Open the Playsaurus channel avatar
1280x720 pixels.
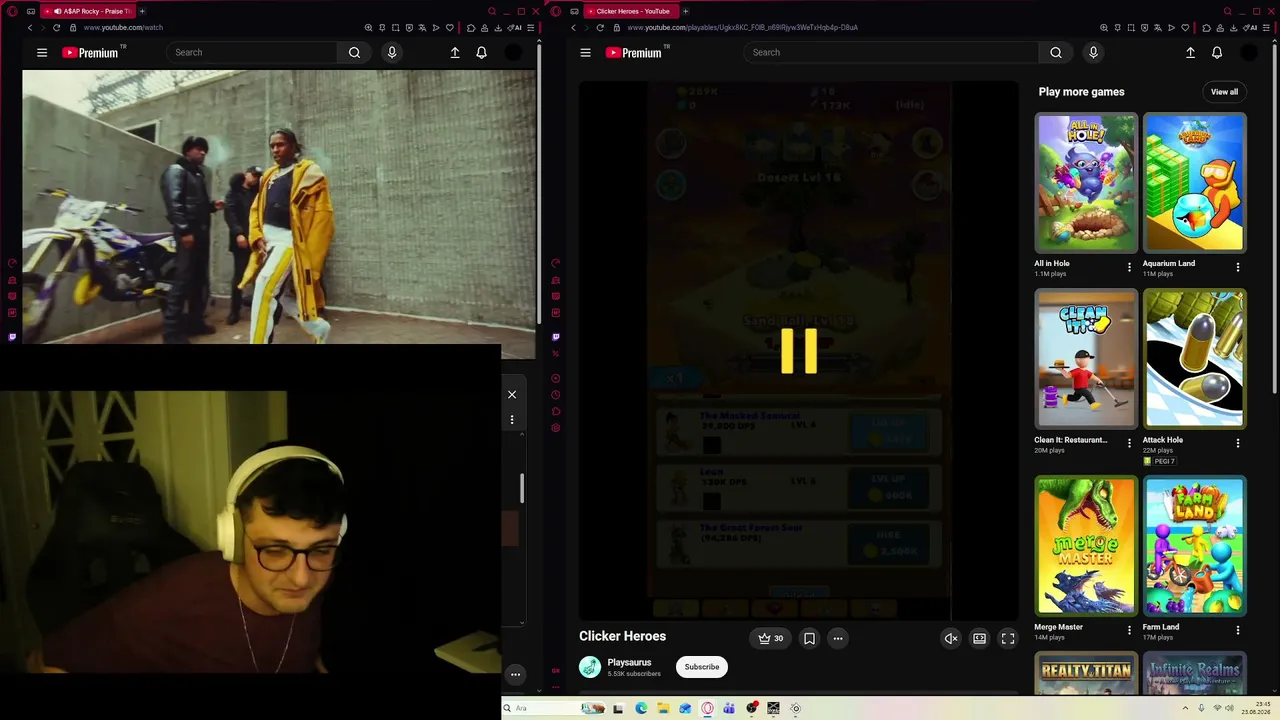(590, 667)
